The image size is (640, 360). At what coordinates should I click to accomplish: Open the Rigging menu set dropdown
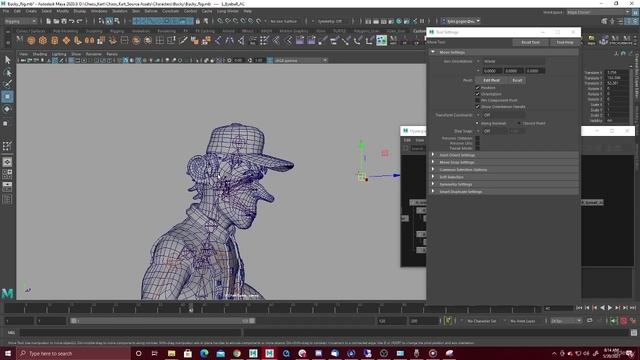[x=20, y=21]
